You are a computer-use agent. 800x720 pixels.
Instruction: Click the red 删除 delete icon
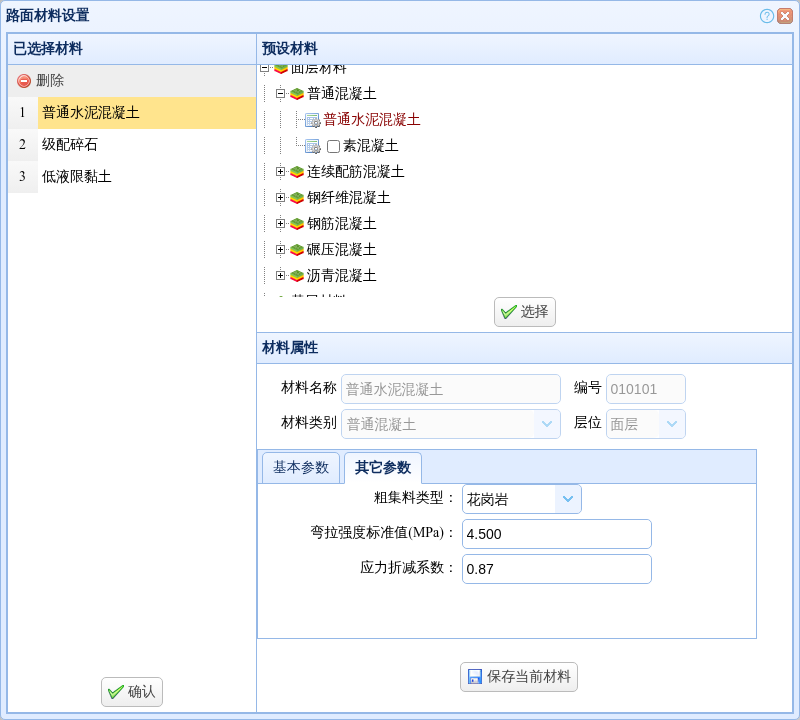23,81
